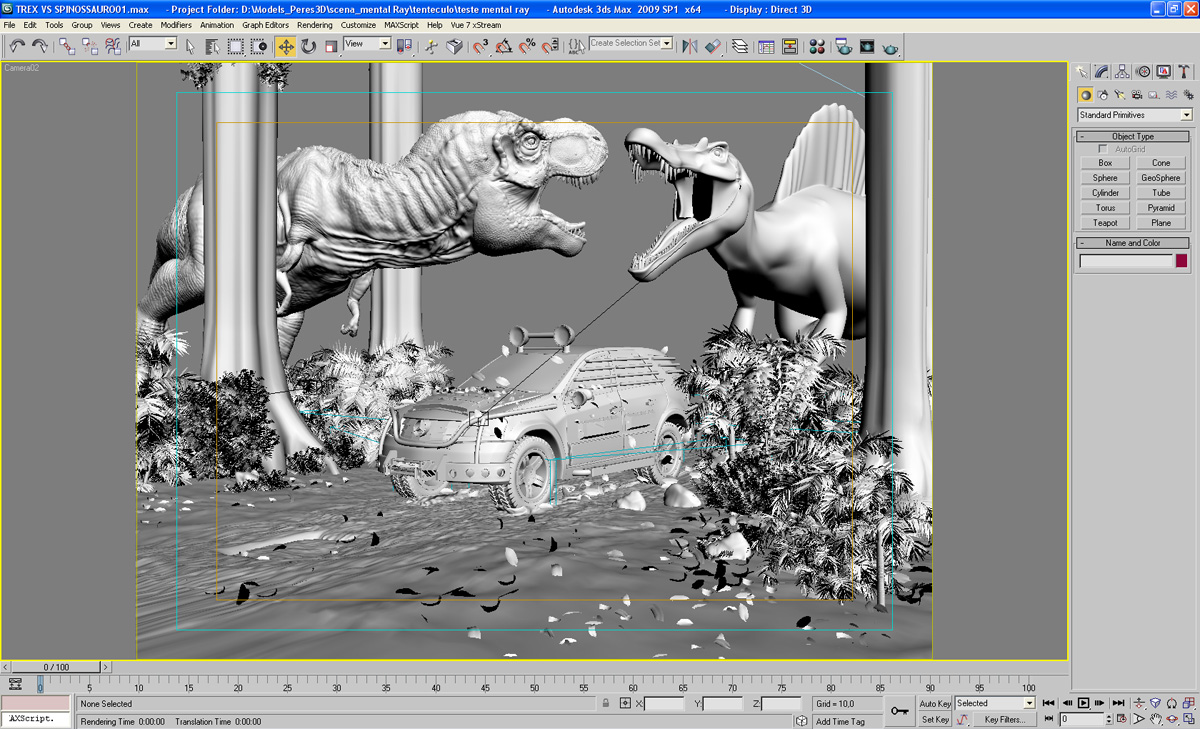Toggle Set Key animation mode

click(935, 719)
